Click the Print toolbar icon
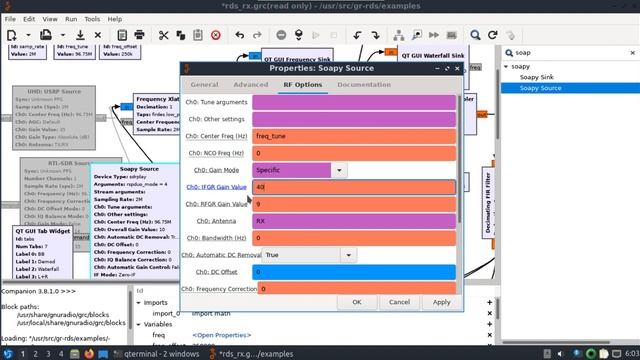The height and width of the screenshot is (360, 640). tap(140, 35)
